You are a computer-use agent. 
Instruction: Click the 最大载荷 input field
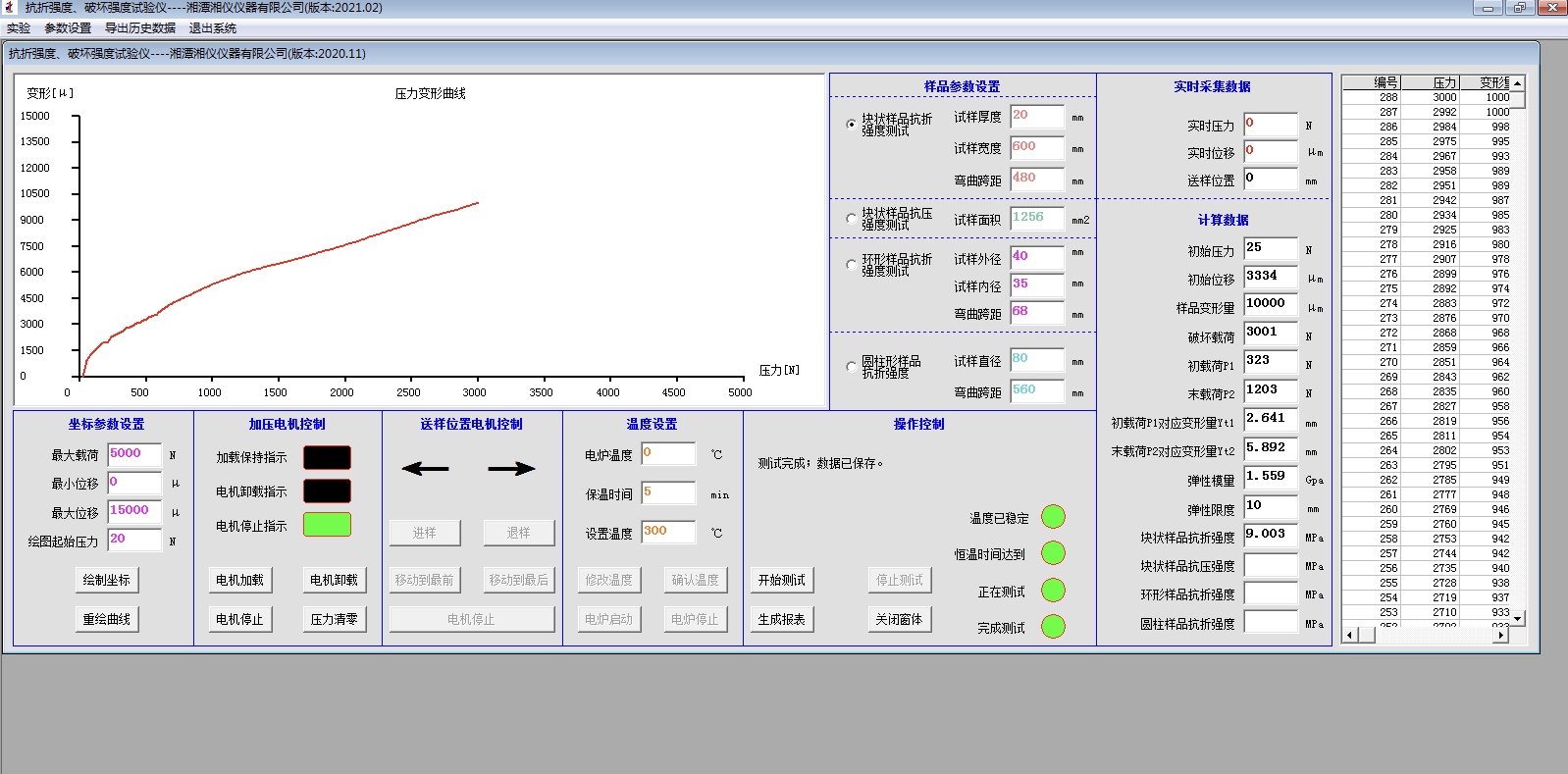point(134,454)
